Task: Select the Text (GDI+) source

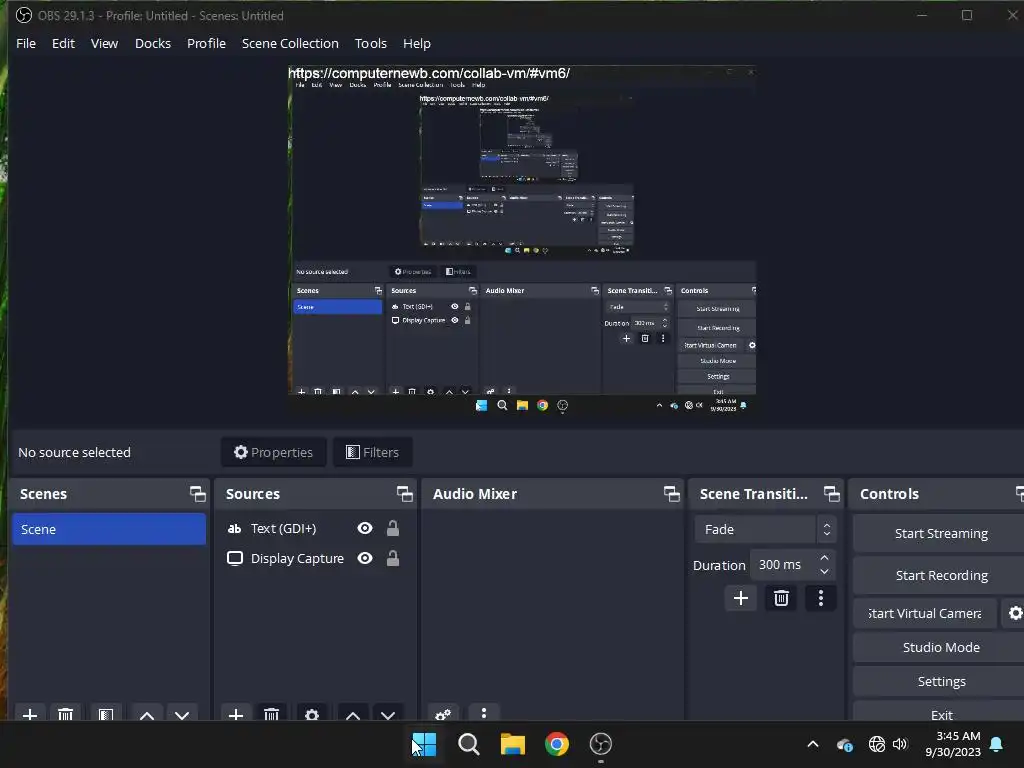Action: (283, 528)
